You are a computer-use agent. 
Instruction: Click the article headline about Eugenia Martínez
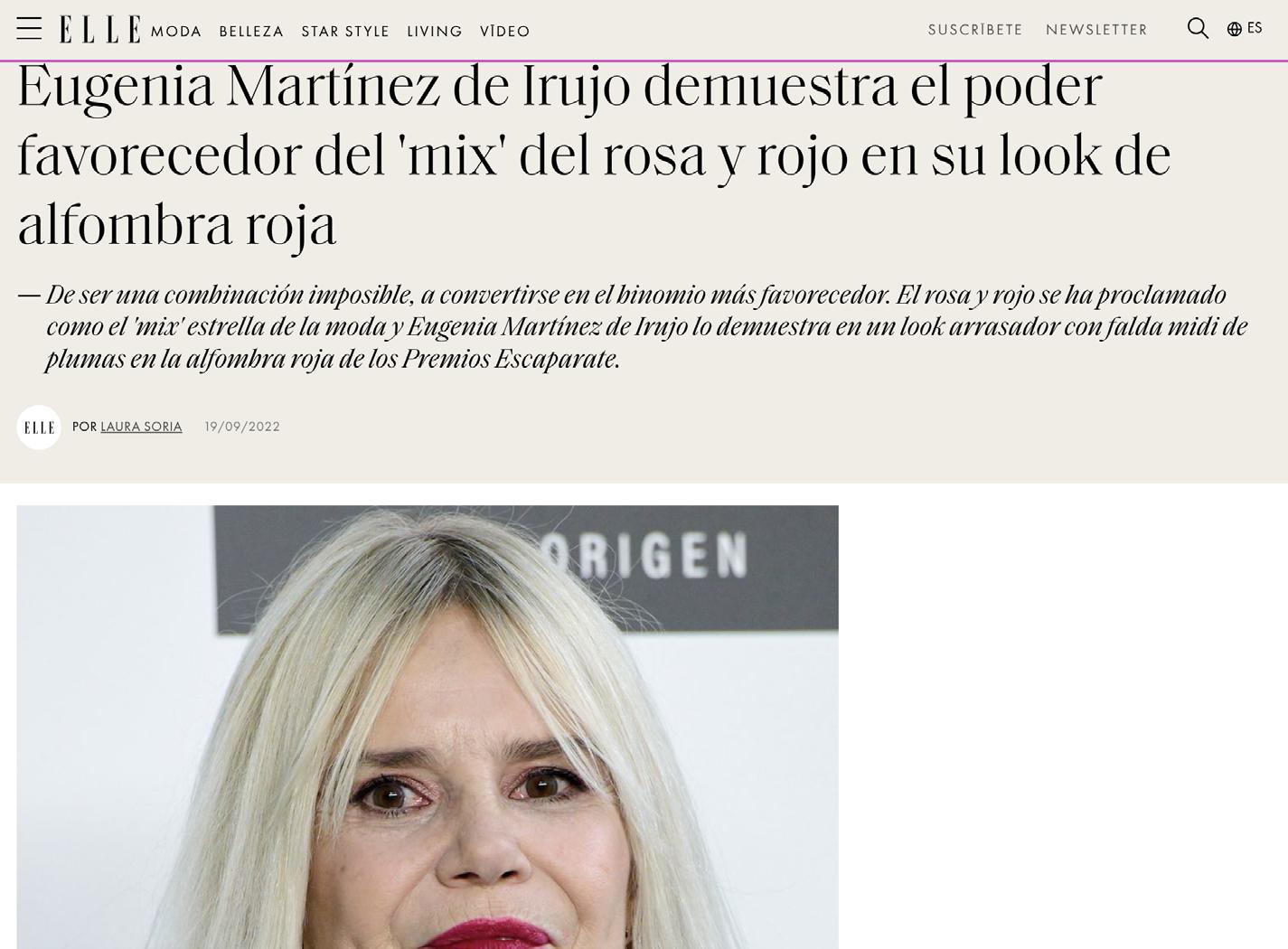(x=595, y=155)
